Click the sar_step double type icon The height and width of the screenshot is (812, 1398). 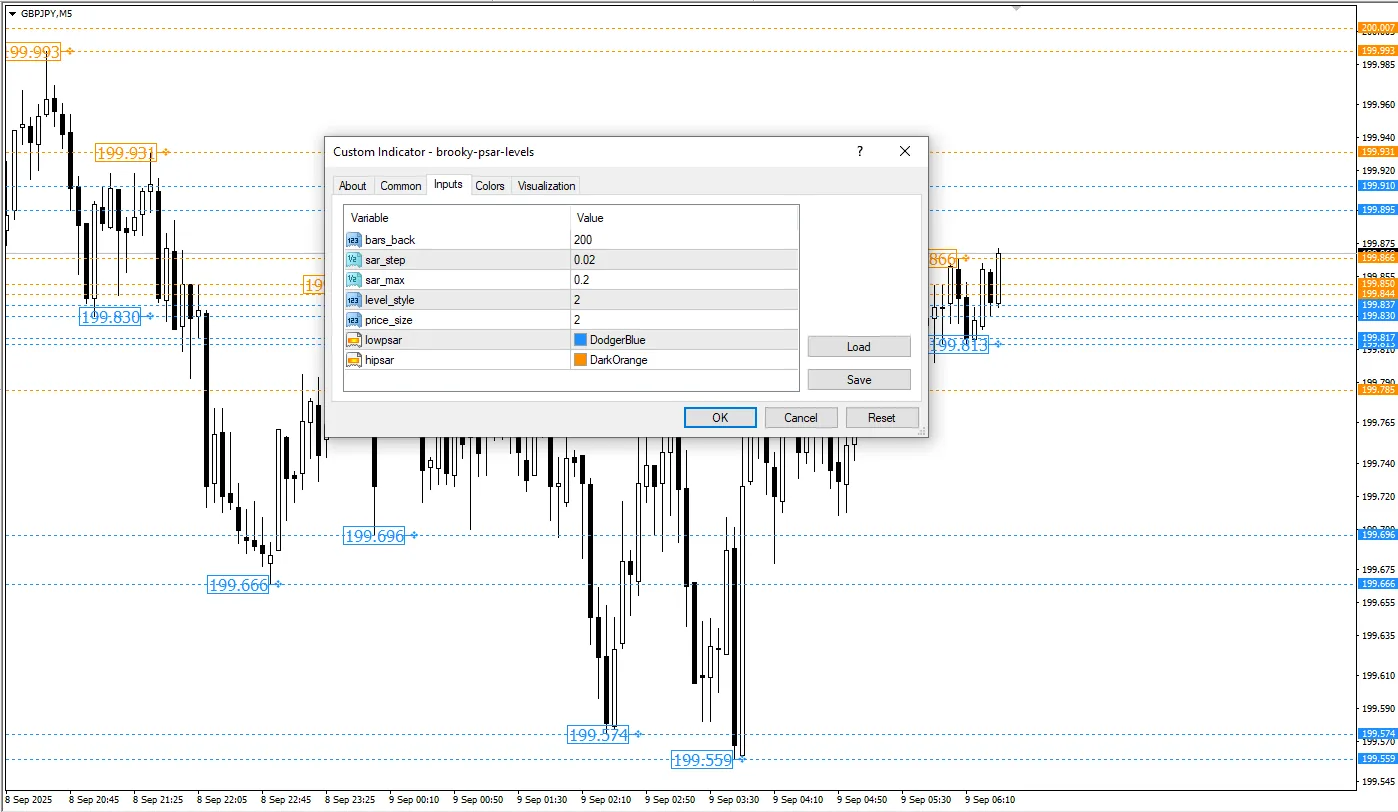pos(354,260)
